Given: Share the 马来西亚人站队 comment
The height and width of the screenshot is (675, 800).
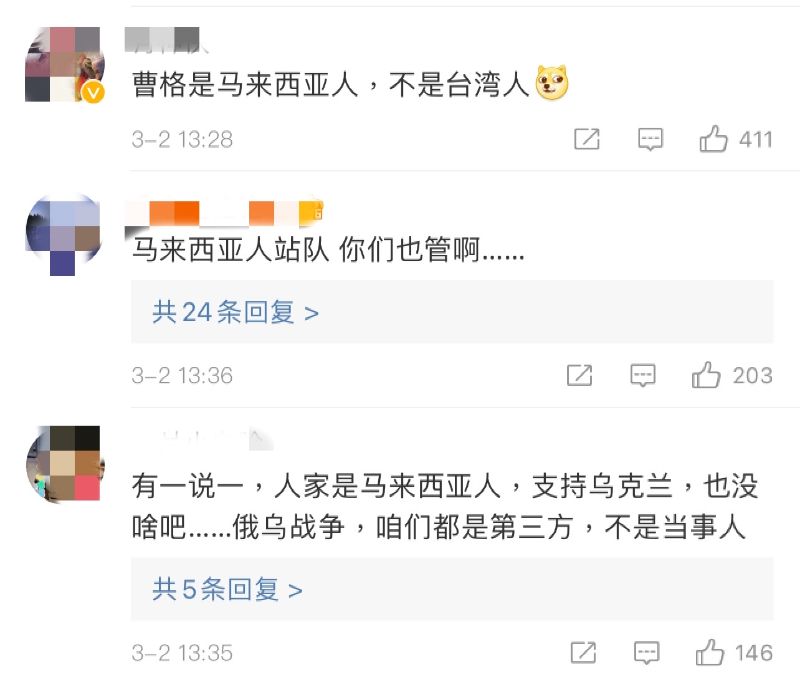Looking at the screenshot, I should (x=580, y=376).
